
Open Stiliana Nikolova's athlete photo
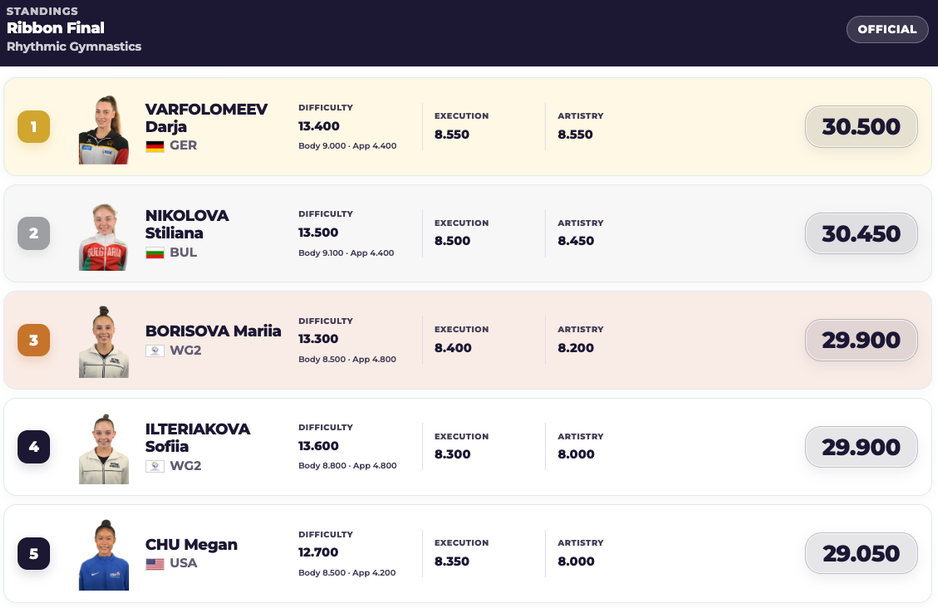(x=103, y=237)
